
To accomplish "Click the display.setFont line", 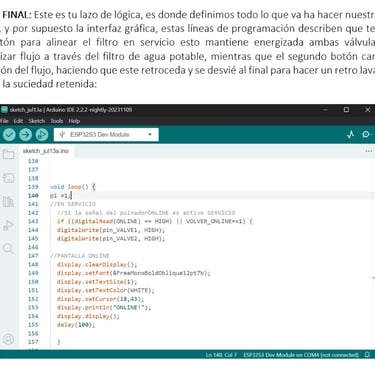I will pyautogui.click(x=134, y=273).
